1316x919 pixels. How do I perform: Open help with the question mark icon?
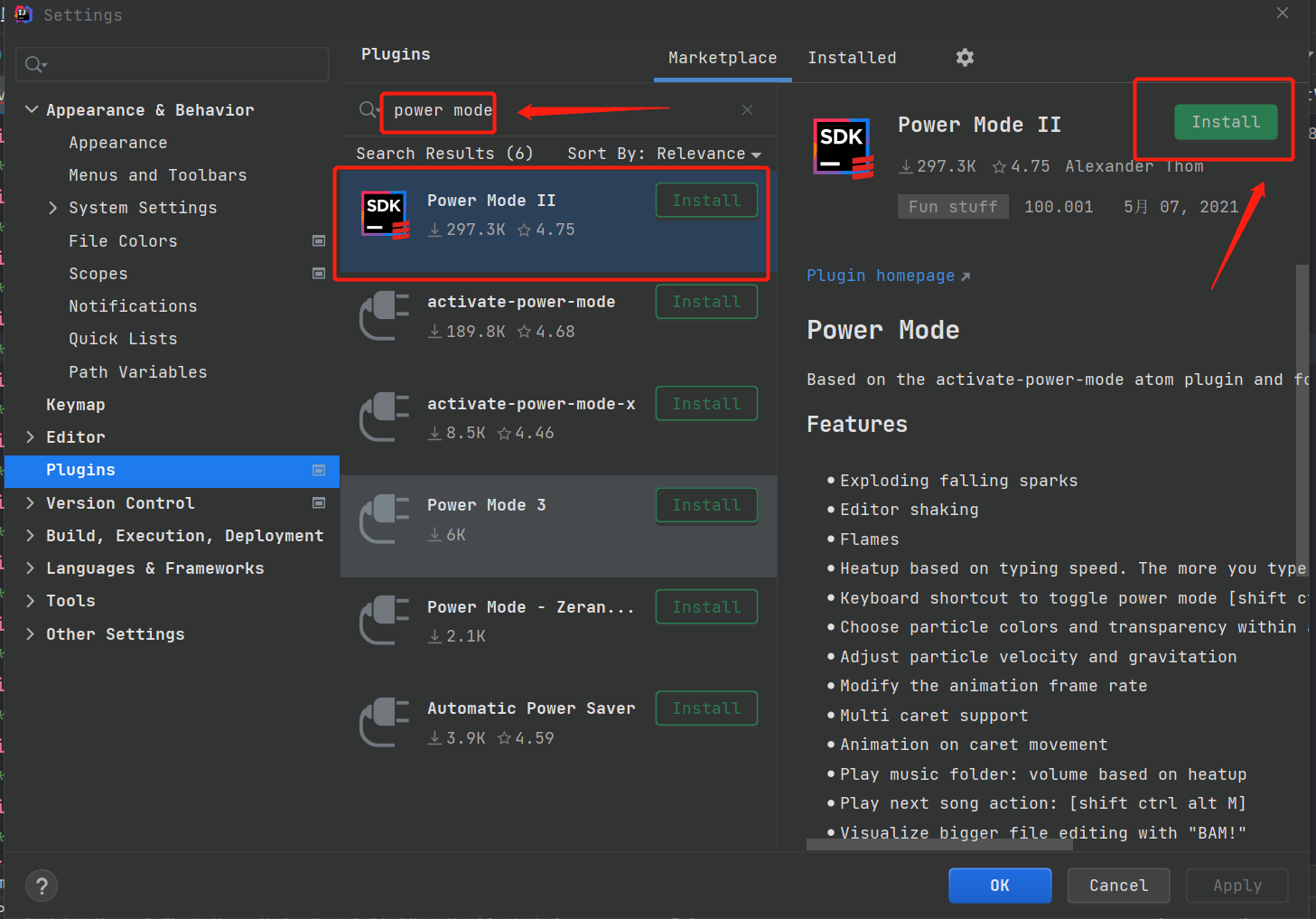click(x=42, y=886)
